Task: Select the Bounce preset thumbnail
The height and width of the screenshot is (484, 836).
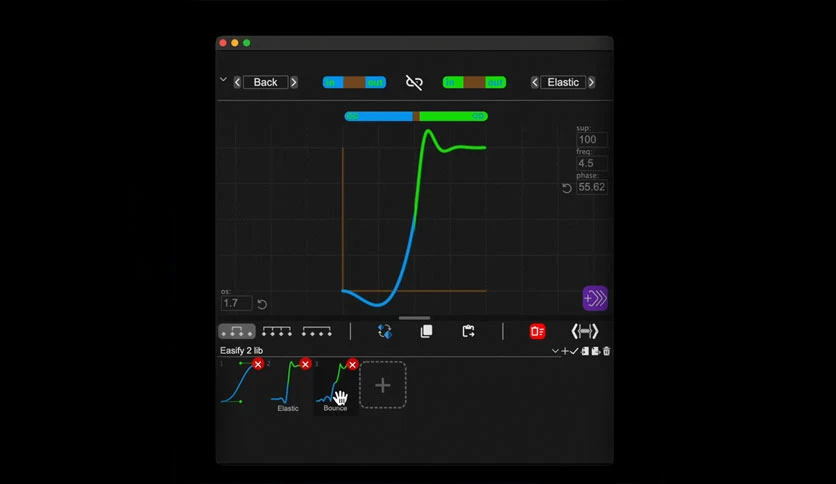Action: coord(335,388)
